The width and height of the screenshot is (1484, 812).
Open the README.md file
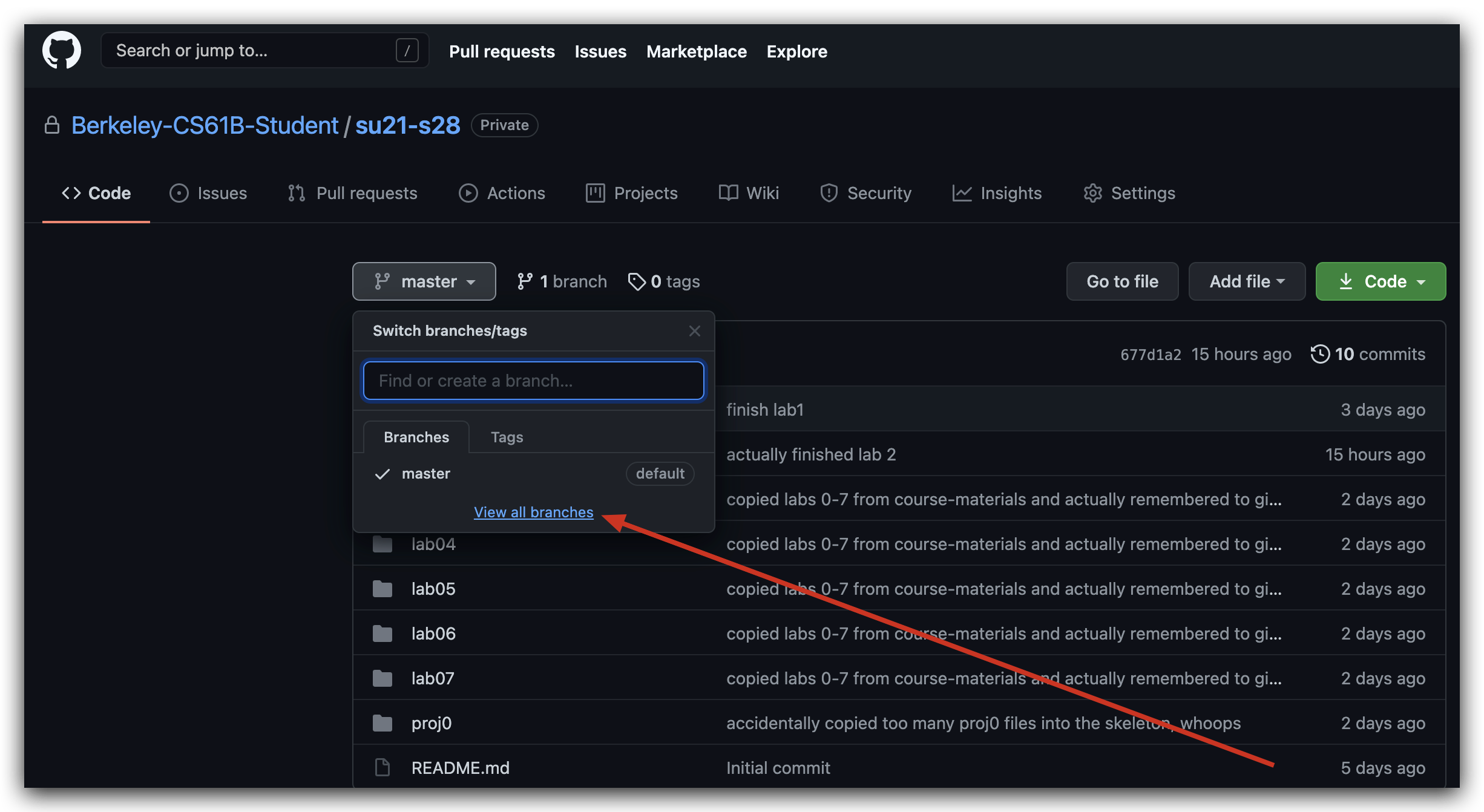[461, 768]
